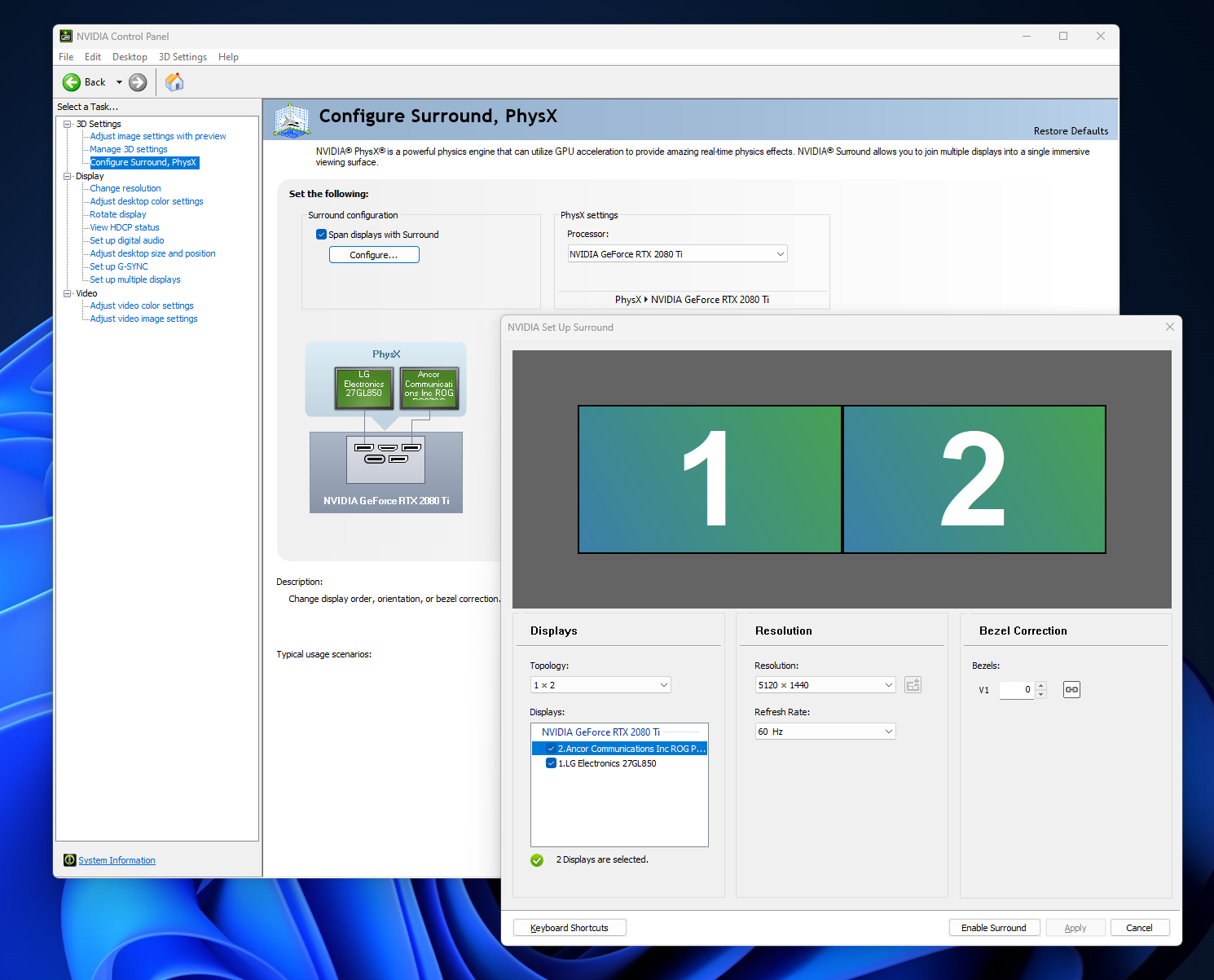Click the custom resolution icon beside Resolution

coord(913,685)
